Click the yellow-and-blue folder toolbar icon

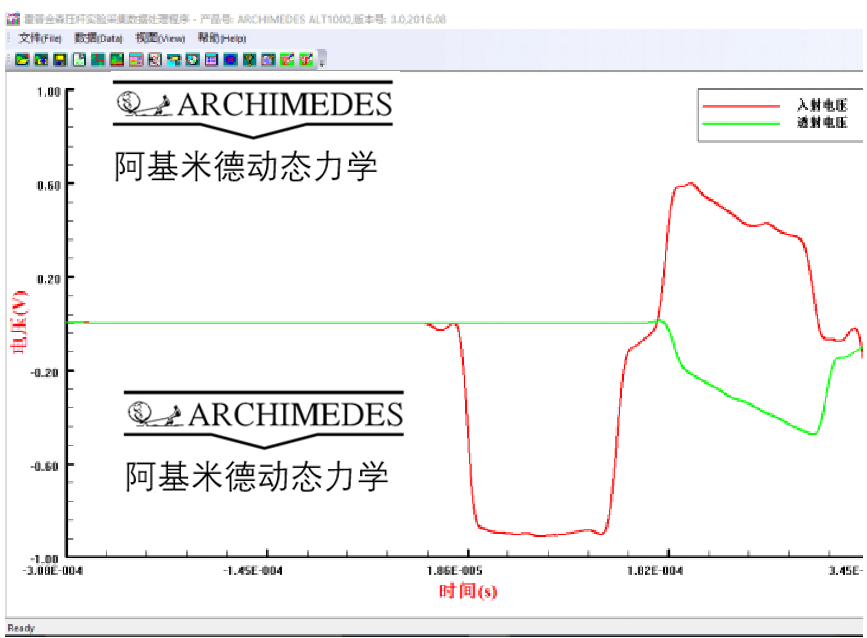41,60
